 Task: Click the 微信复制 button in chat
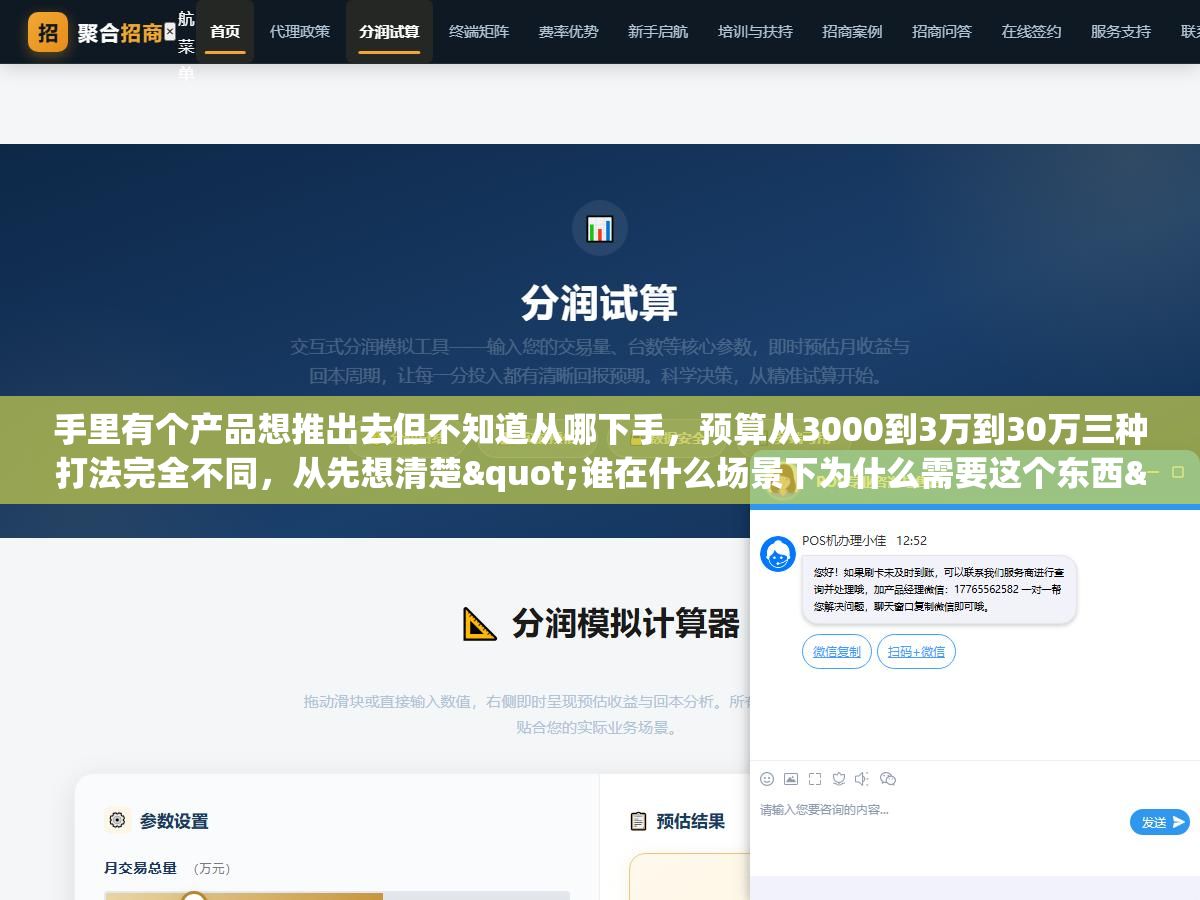coord(837,651)
